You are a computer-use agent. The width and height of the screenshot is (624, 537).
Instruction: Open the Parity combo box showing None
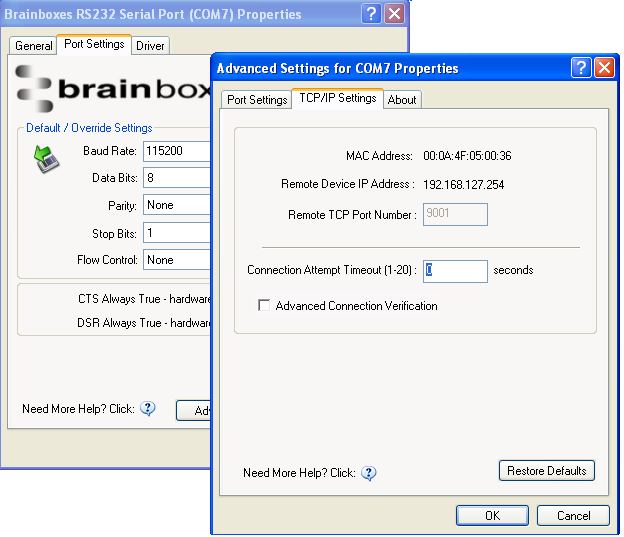coord(177,205)
